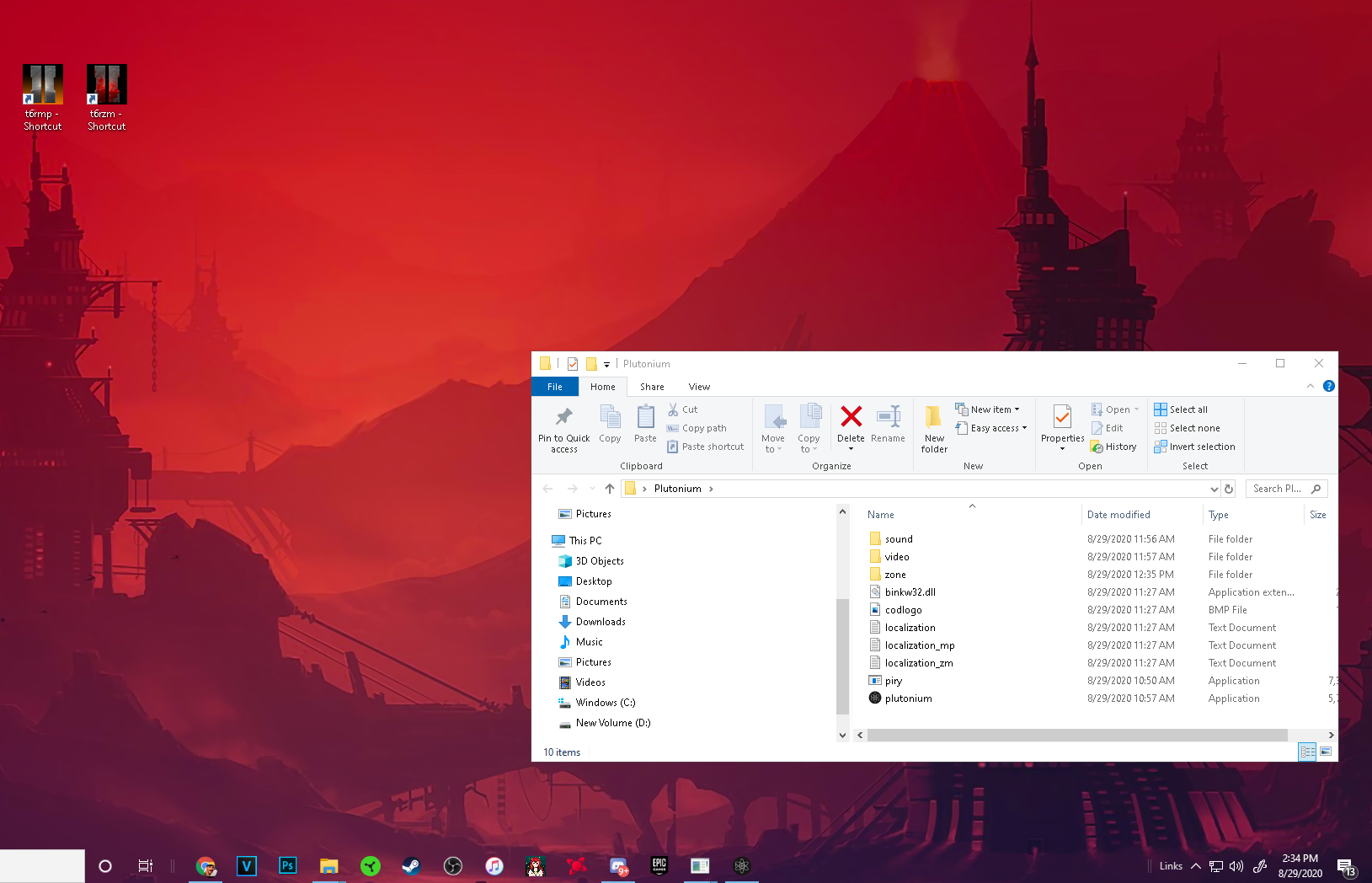Screen dimensions: 1372x883
Task: Collapse the ribbon with the chevron
Action: [x=1311, y=386]
